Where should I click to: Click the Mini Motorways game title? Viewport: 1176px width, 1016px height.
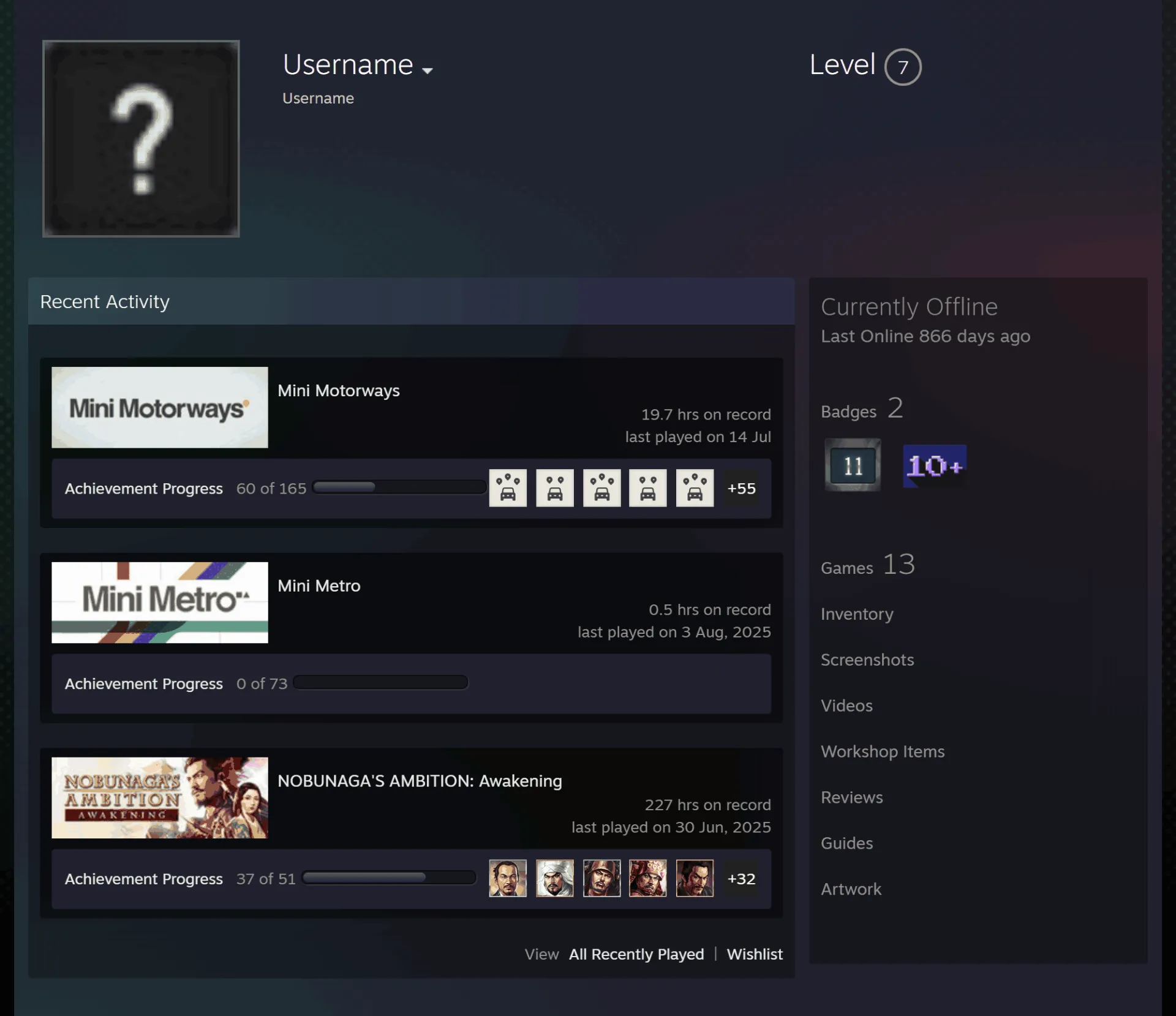click(x=338, y=391)
